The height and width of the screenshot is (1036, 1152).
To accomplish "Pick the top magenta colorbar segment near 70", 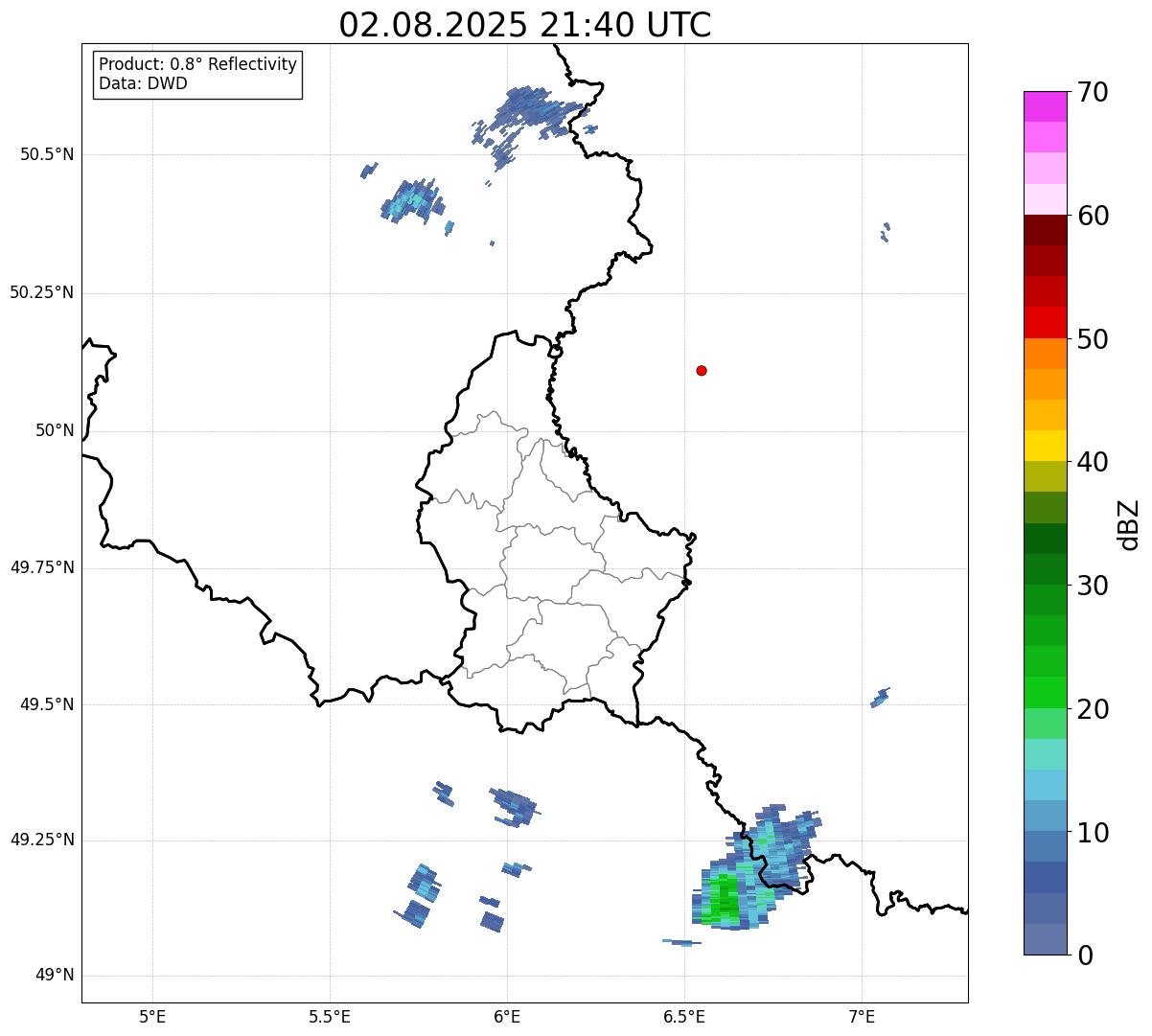I will (1045, 106).
